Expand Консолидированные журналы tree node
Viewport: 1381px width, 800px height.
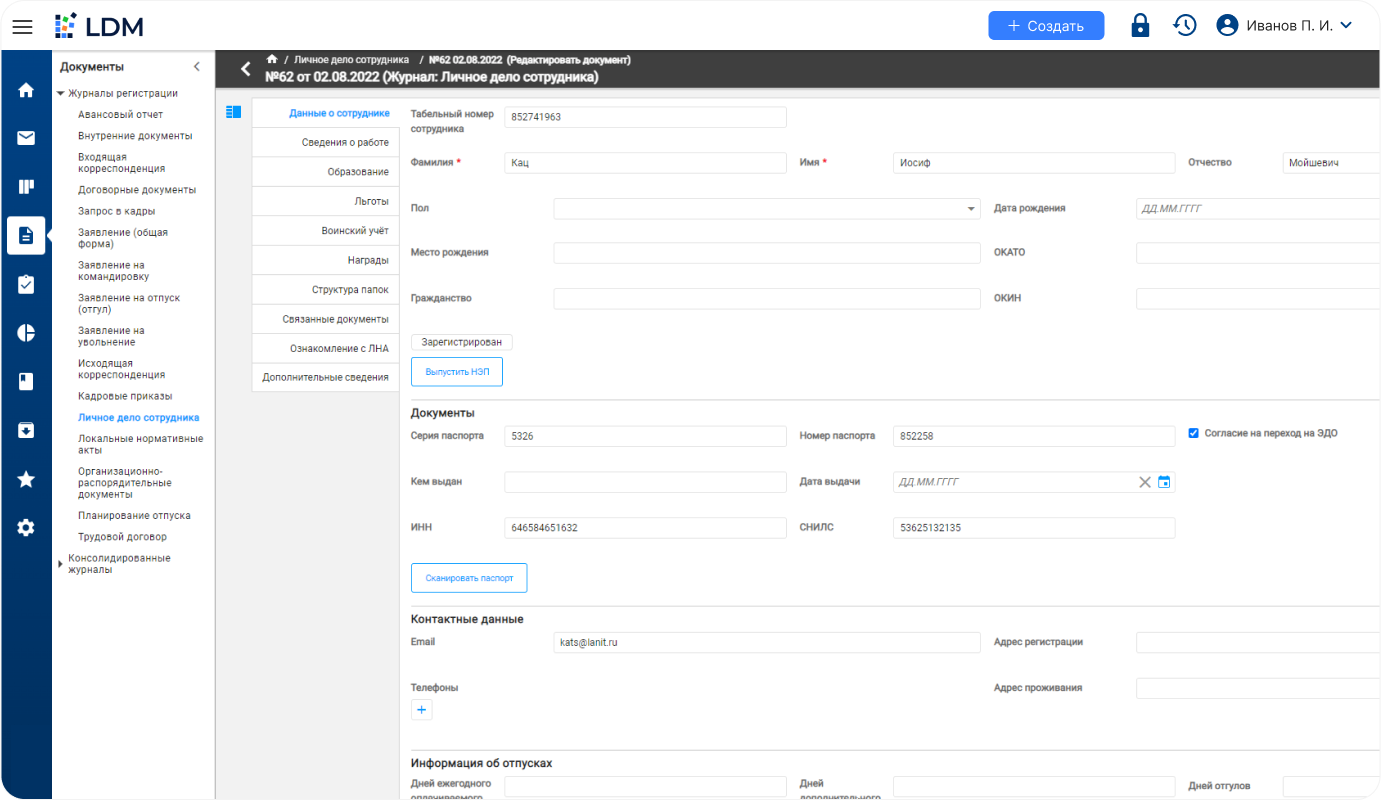click(x=61, y=564)
